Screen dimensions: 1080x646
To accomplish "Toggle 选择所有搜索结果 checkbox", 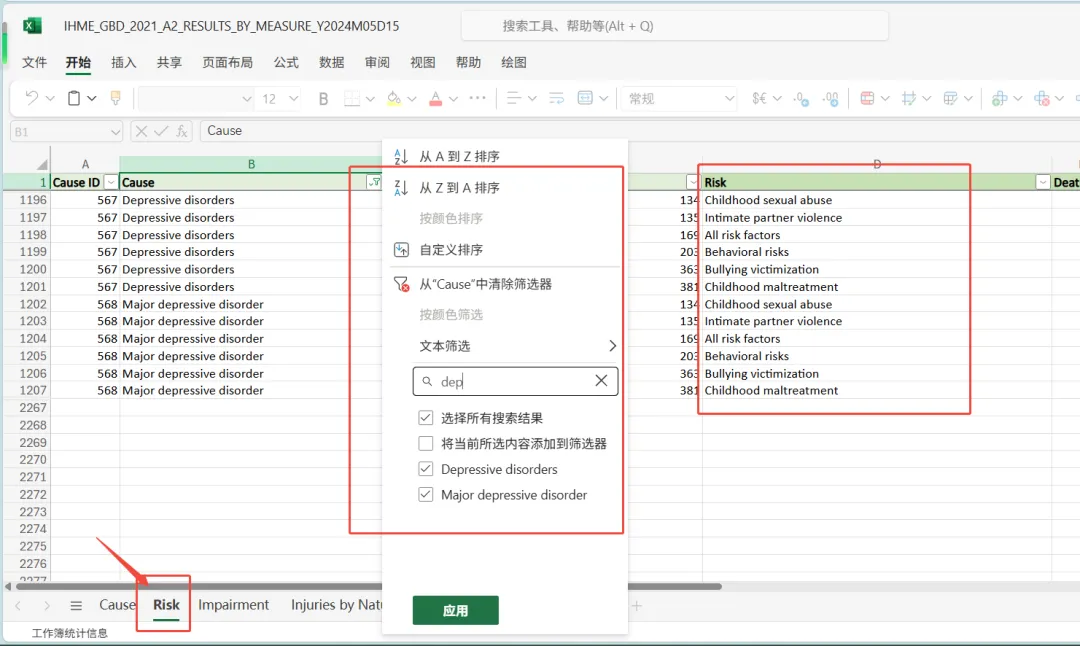I will click(x=426, y=418).
